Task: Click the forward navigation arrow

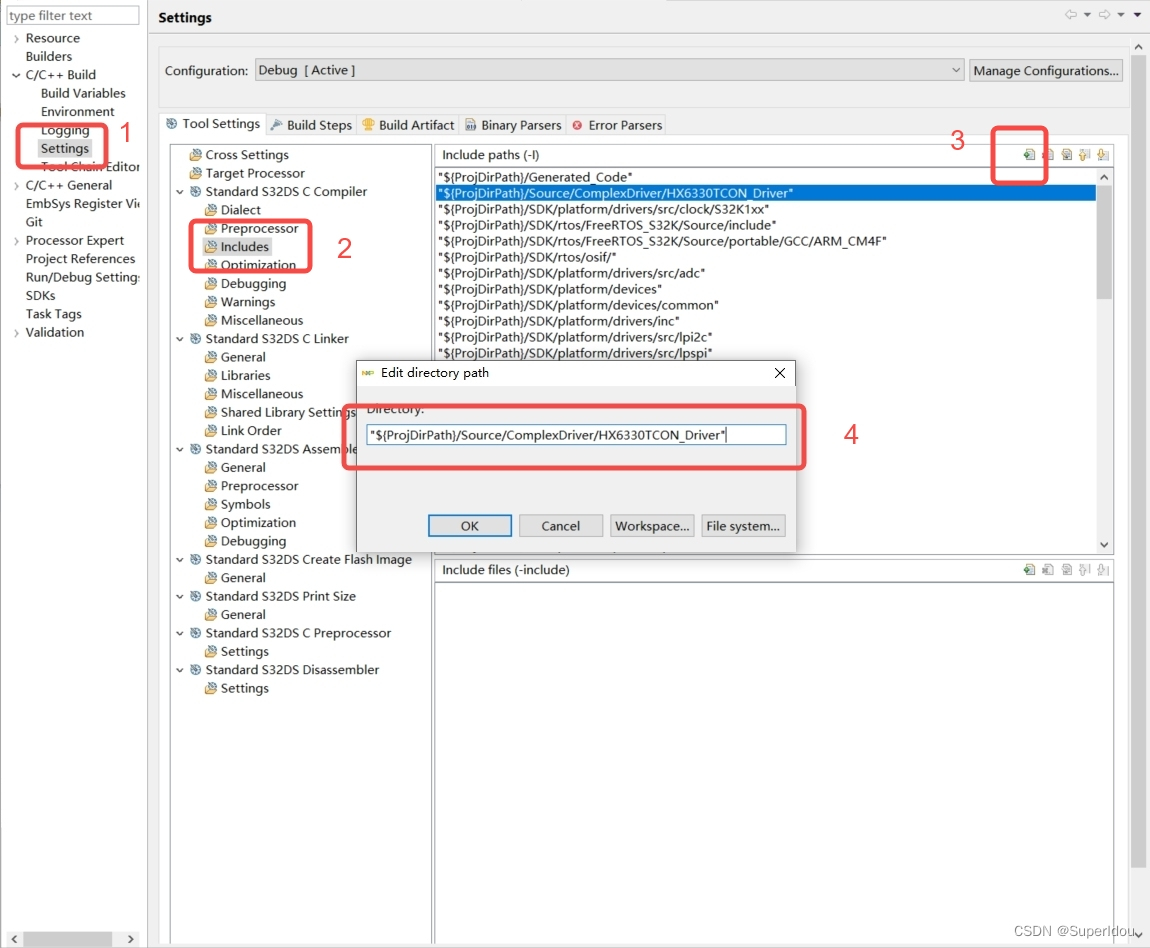Action: click(x=1105, y=13)
